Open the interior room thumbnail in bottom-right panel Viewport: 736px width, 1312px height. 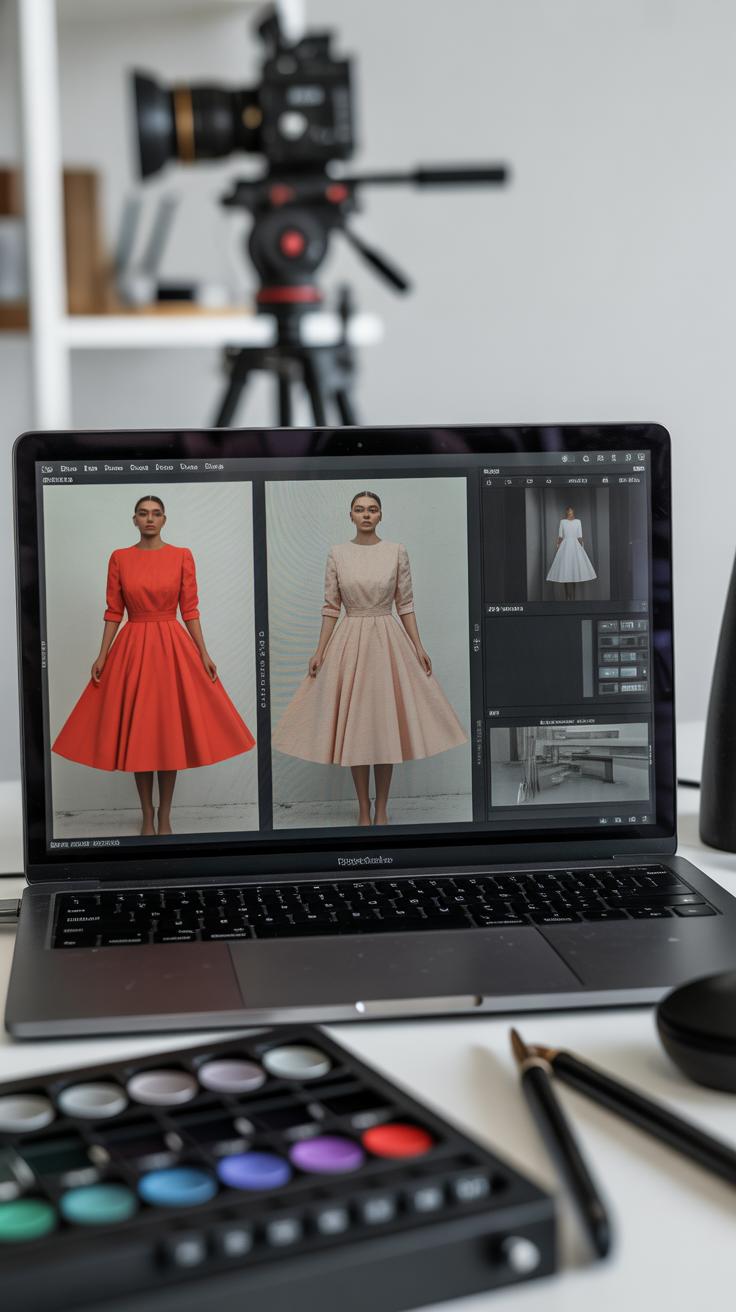coord(569,763)
